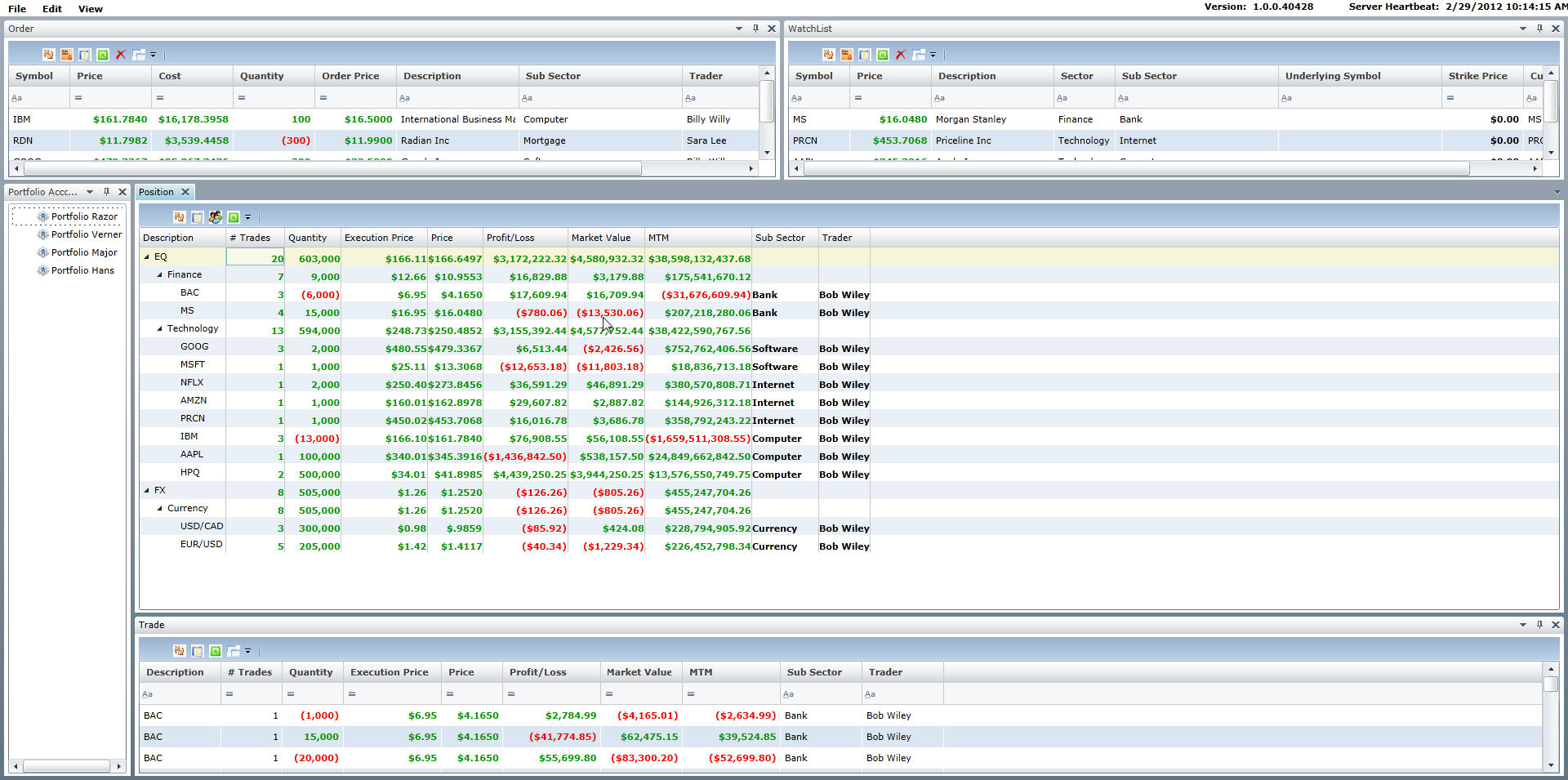Click green Excel export icon in Order toolbar
This screenshot has width=1568, height=780.
click(x=103, y=55)
